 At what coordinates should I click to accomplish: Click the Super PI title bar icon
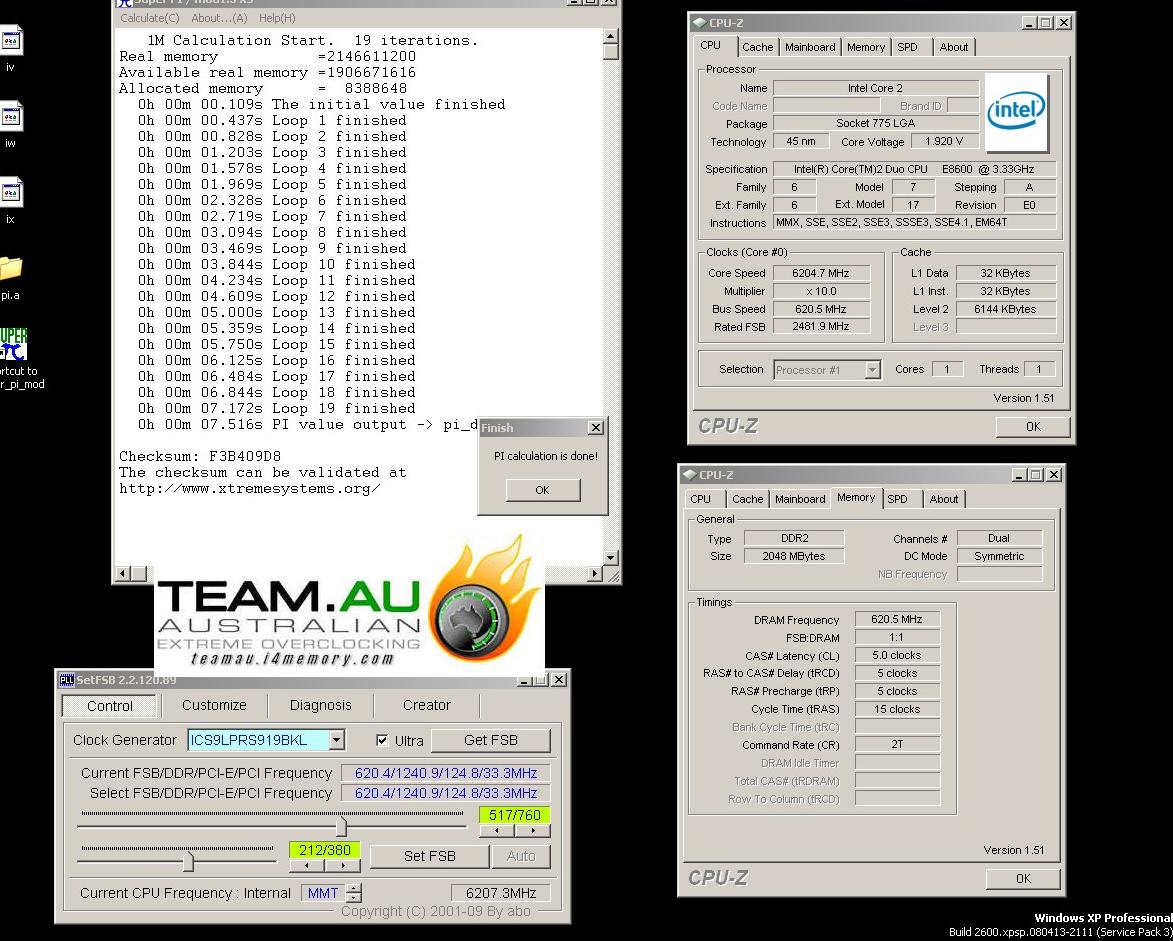coord(124,2)
